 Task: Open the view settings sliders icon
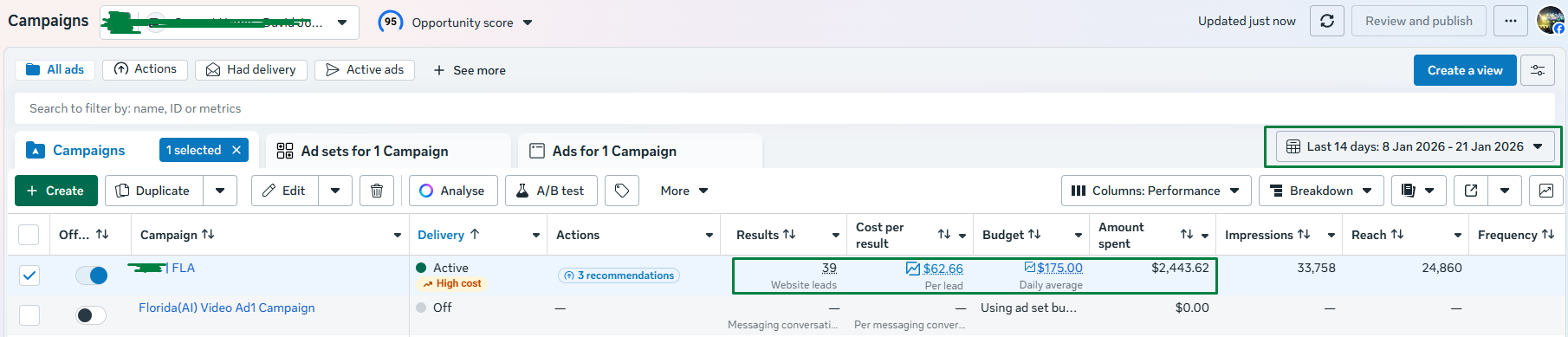[x=1538, y=70]
